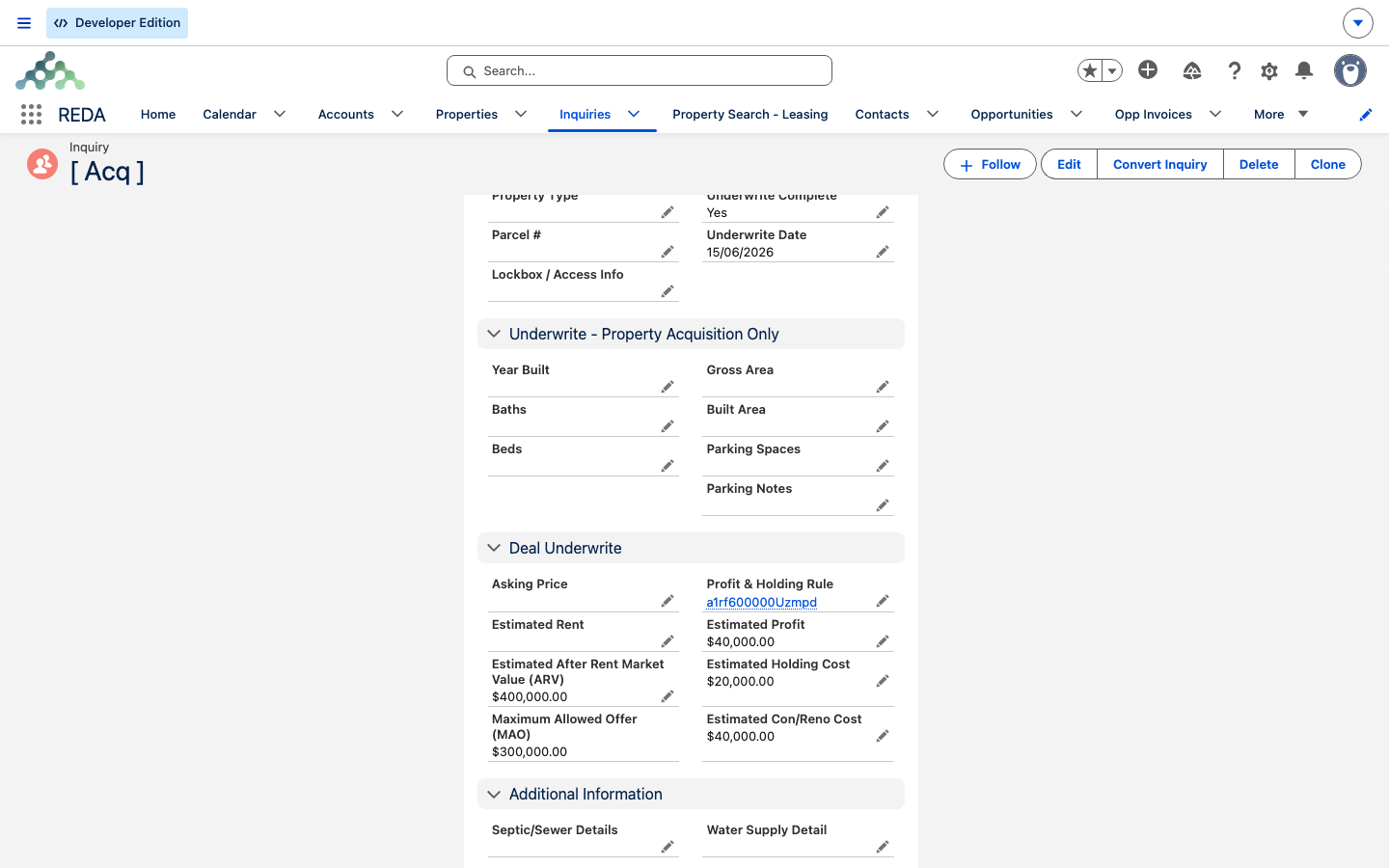Edit the Asking Price field pencil
Viewport: 1389px width, 868px height.
[x=667, y=601]
